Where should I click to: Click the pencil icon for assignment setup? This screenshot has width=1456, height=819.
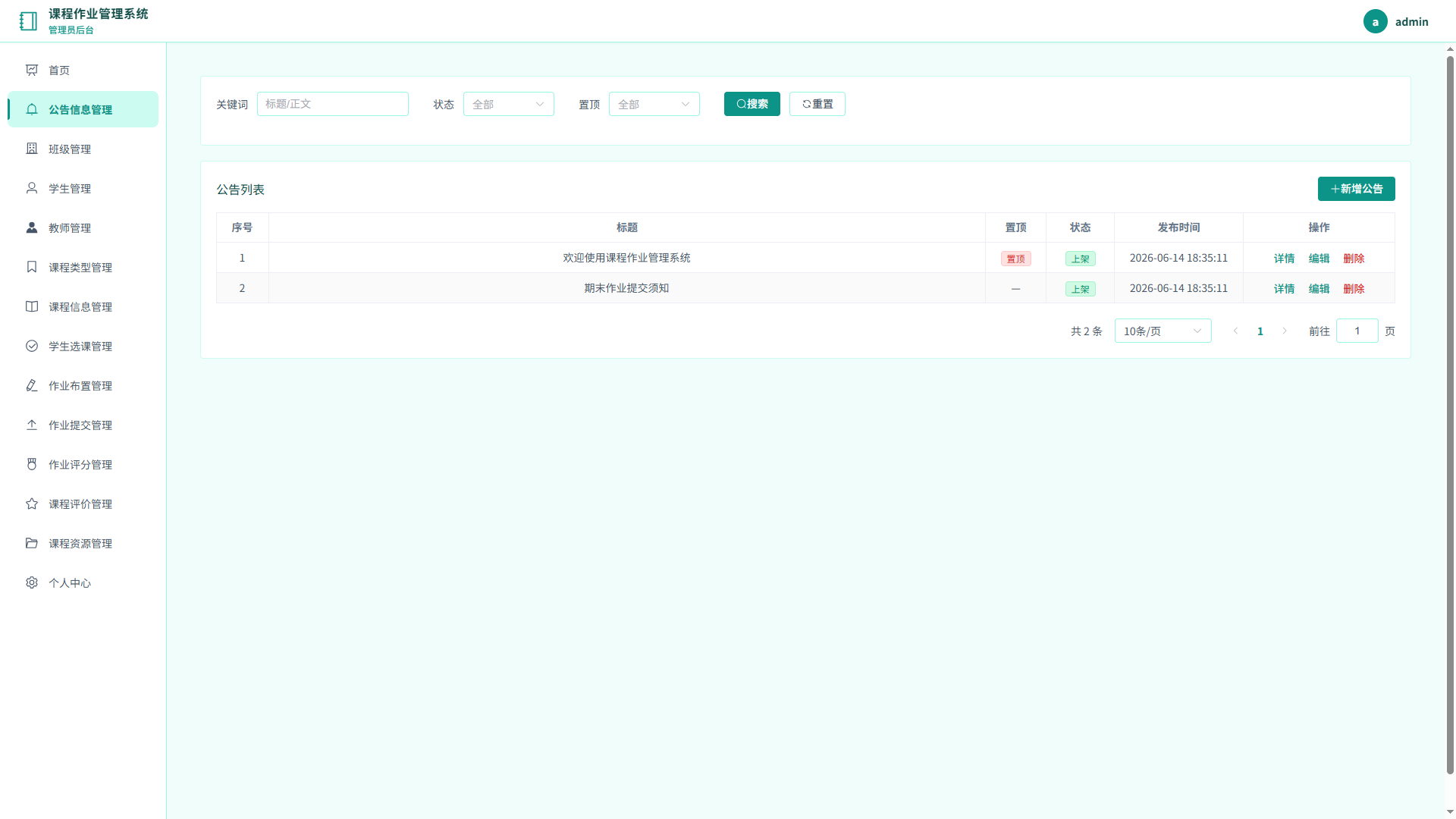32,385
